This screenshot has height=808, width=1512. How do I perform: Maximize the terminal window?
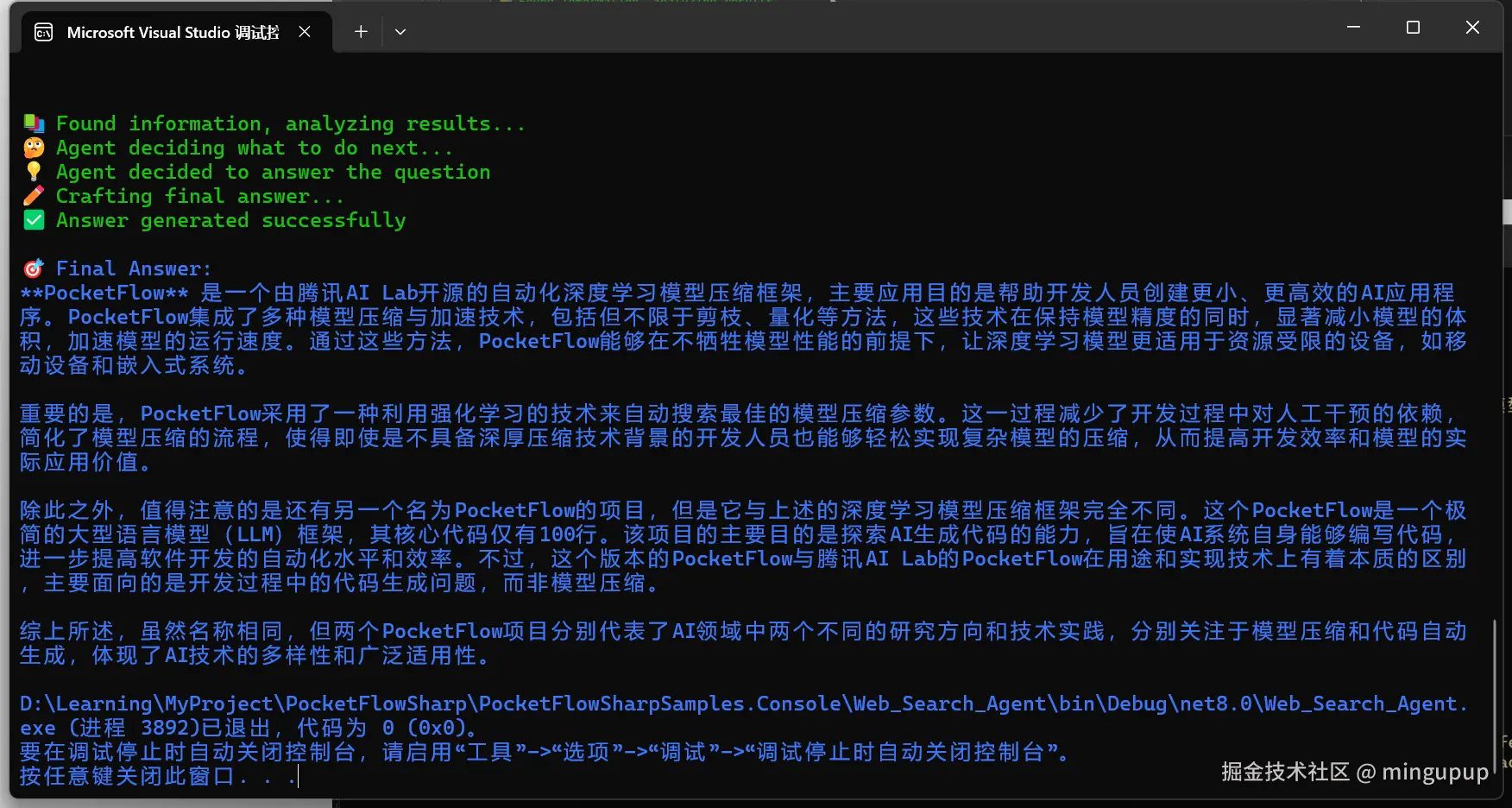click(1413, 27)
